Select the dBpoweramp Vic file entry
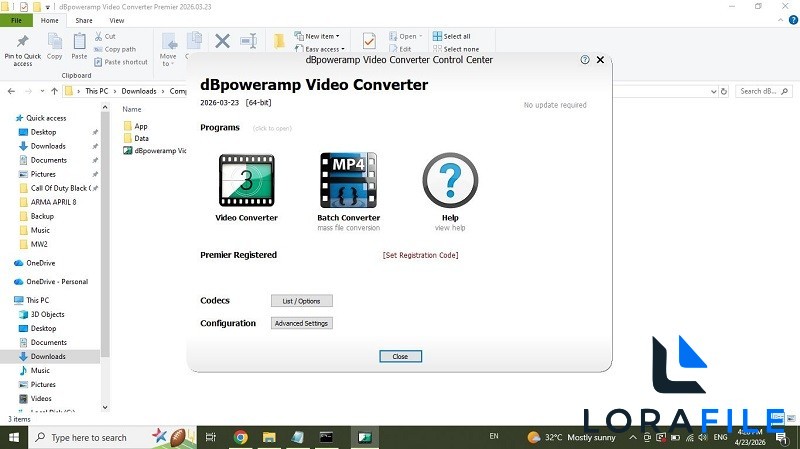The width and height of the screenshot is (800, 449). pyautogui.click(x=155, y=151)
